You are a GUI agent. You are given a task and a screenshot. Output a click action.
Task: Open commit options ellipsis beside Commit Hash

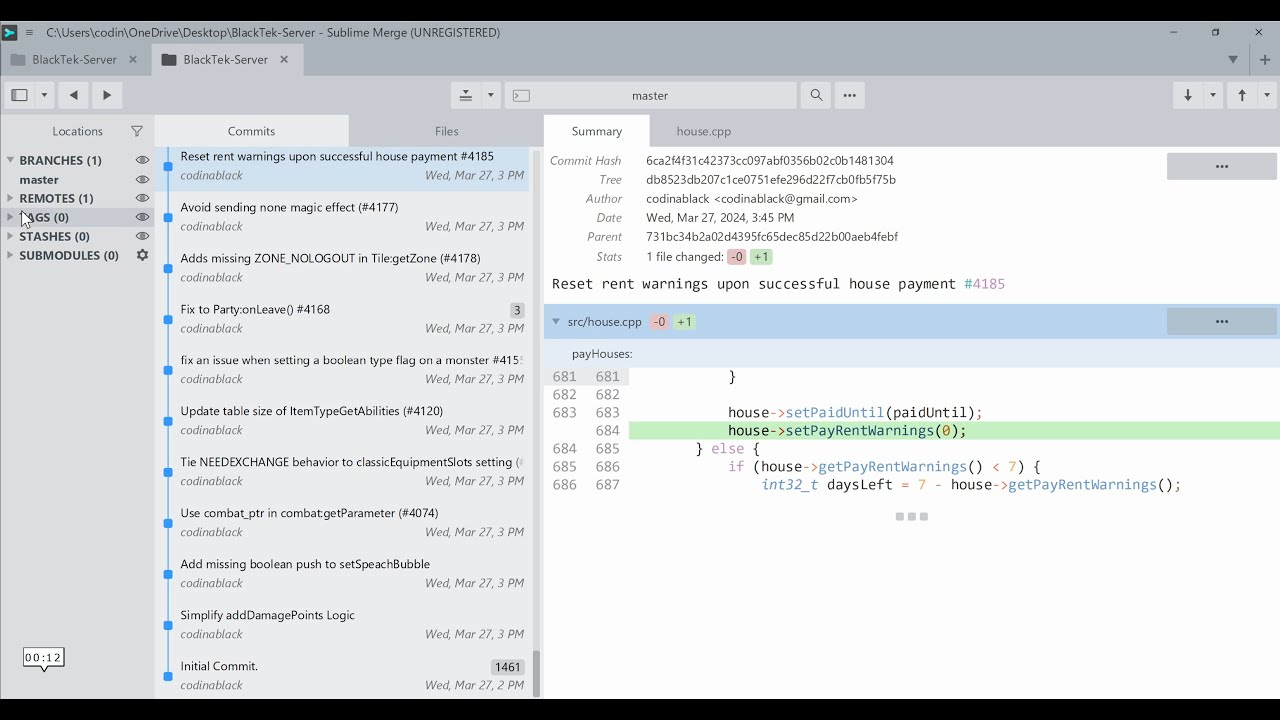(x=1222, y=166)
